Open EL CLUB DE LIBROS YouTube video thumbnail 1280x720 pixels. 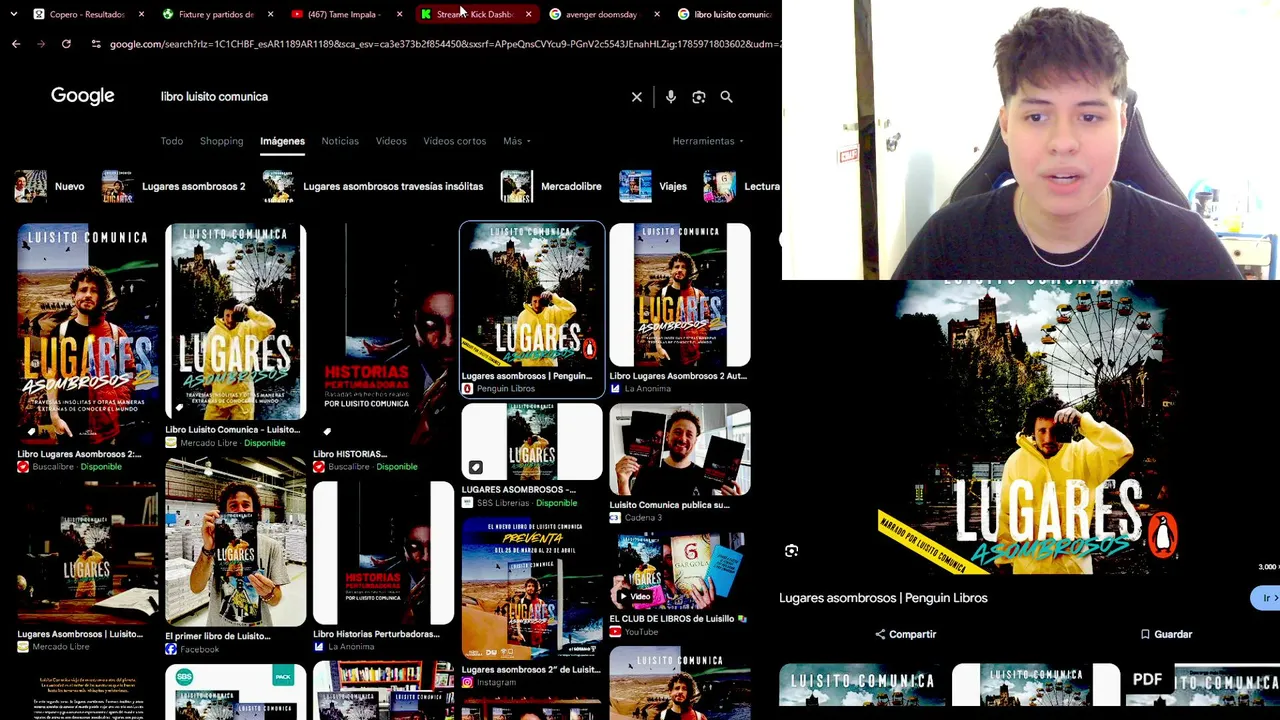point(680,571)
